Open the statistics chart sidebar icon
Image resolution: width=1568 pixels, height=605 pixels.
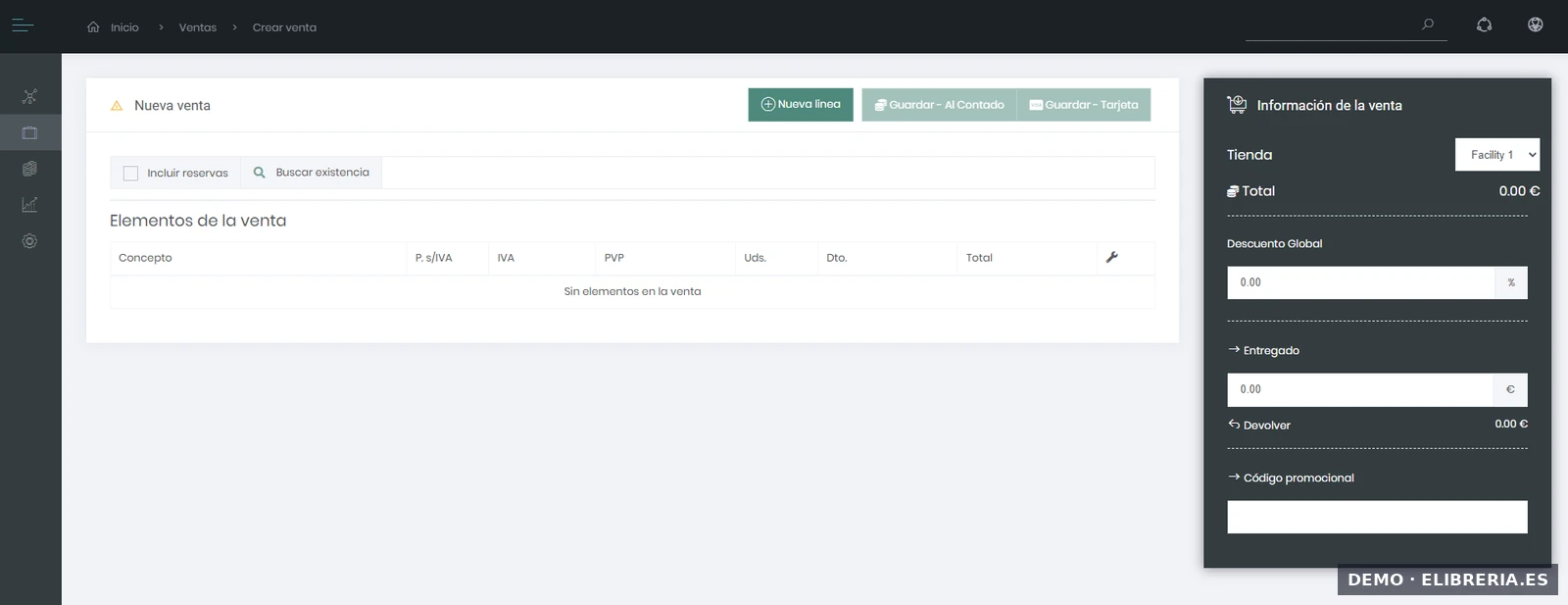tap(29, 205)
